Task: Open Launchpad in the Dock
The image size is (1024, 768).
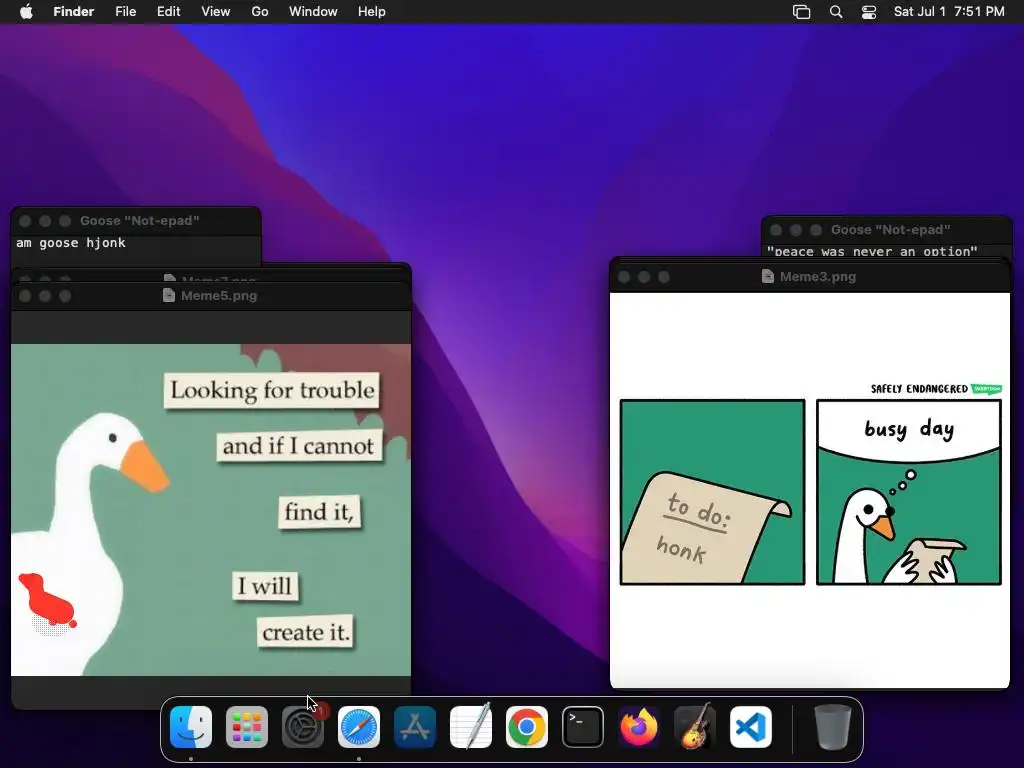Action: 247,727
